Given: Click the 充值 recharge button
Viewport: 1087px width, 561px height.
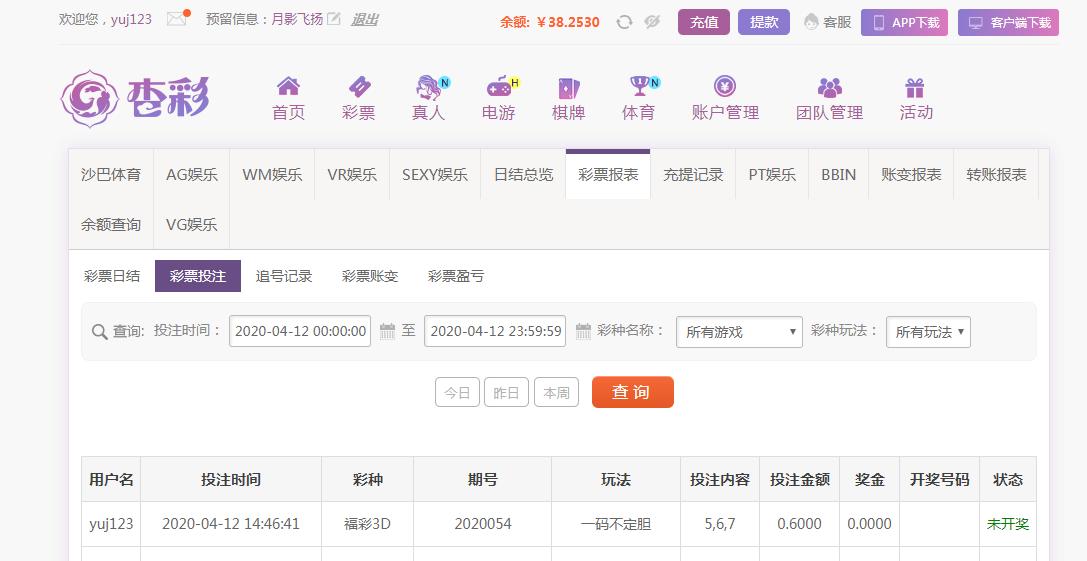Looking at the screenshot, I should coord(704,22).
